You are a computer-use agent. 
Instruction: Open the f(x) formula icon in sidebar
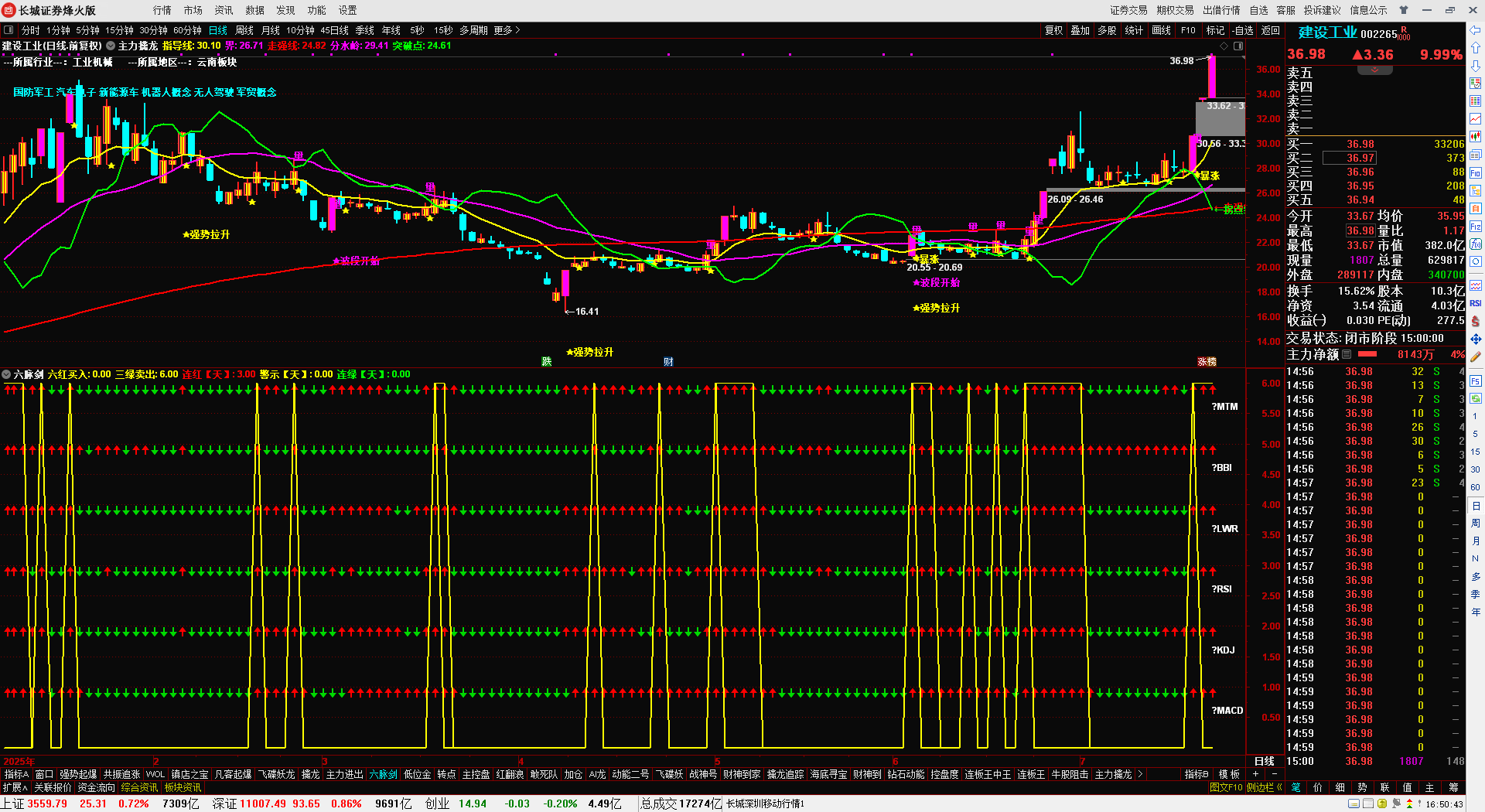1476,244
